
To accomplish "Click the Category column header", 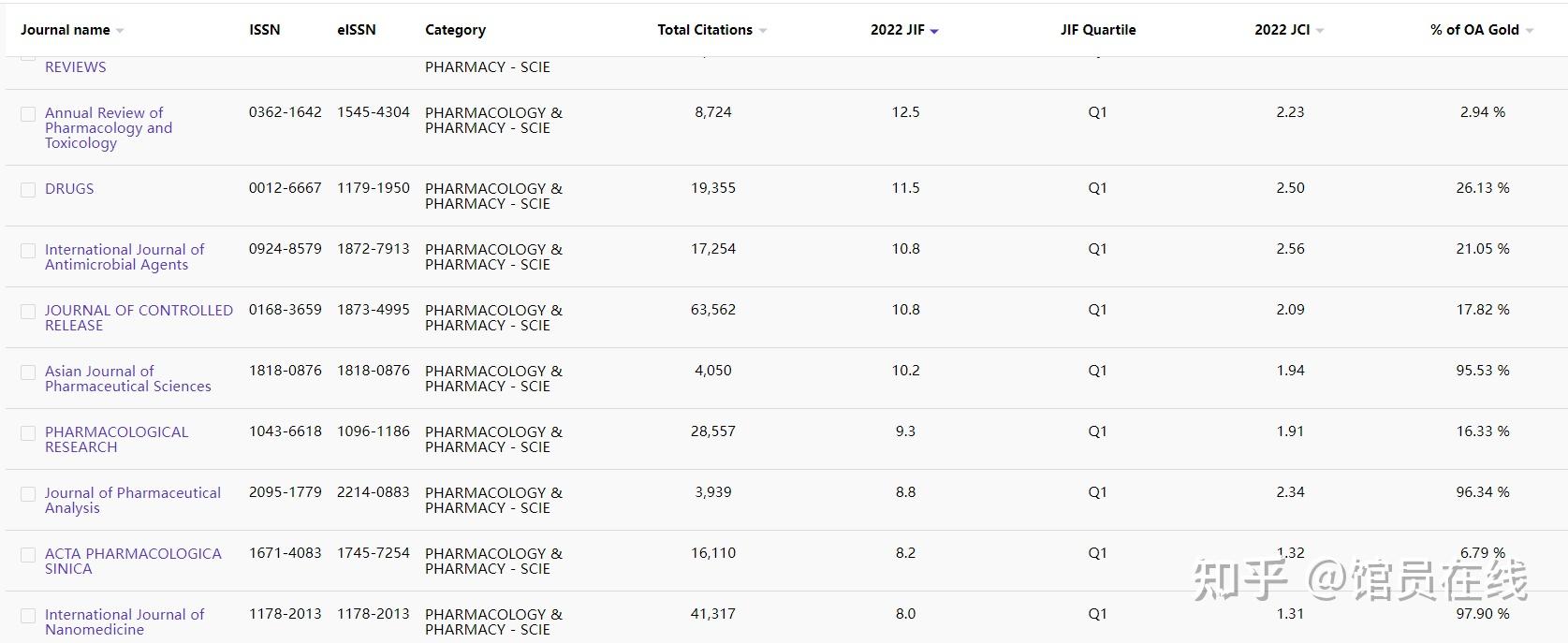I will (x=455, y=30).
